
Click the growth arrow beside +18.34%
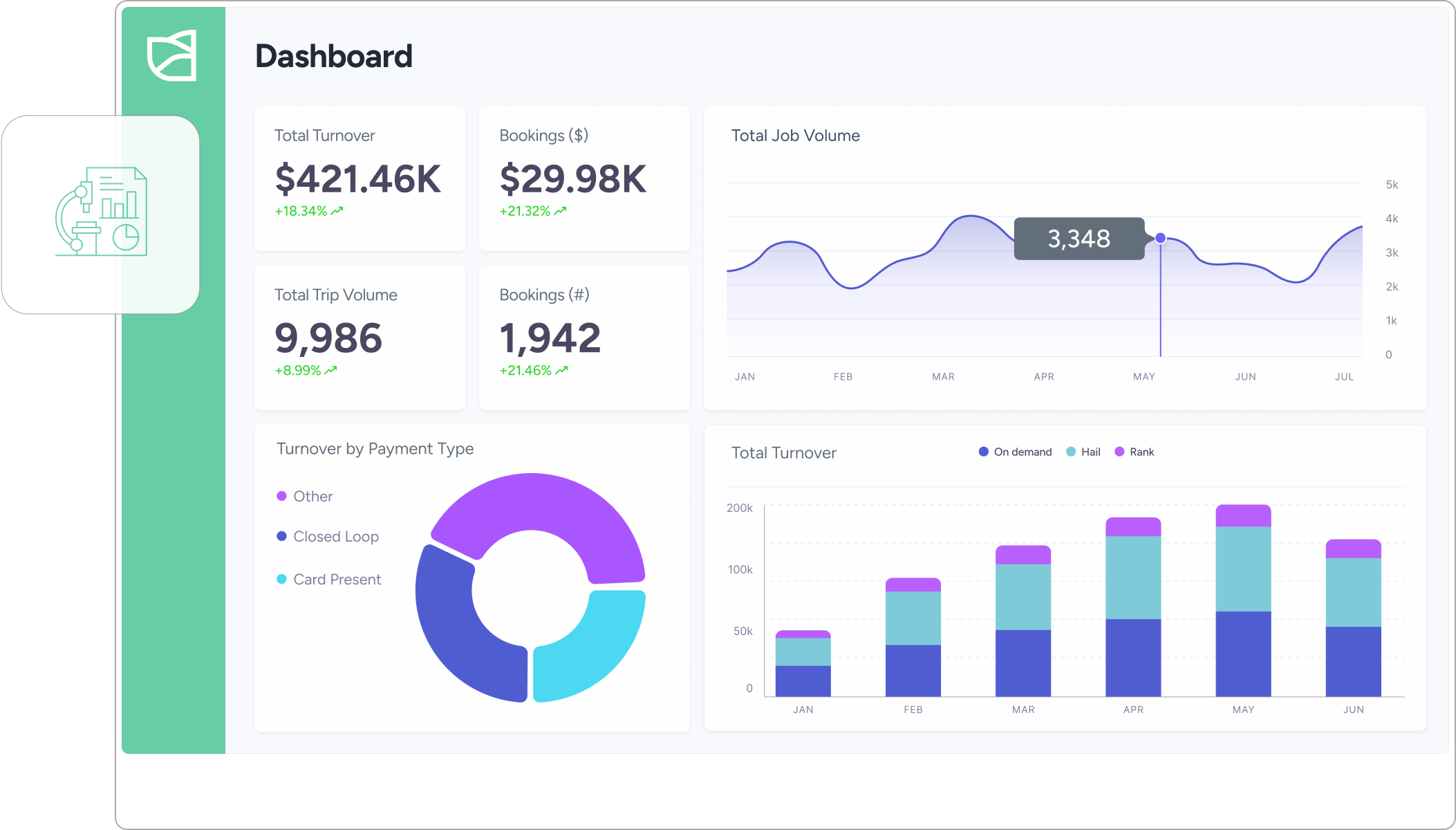pyautogui.click(x=335, y=210)
